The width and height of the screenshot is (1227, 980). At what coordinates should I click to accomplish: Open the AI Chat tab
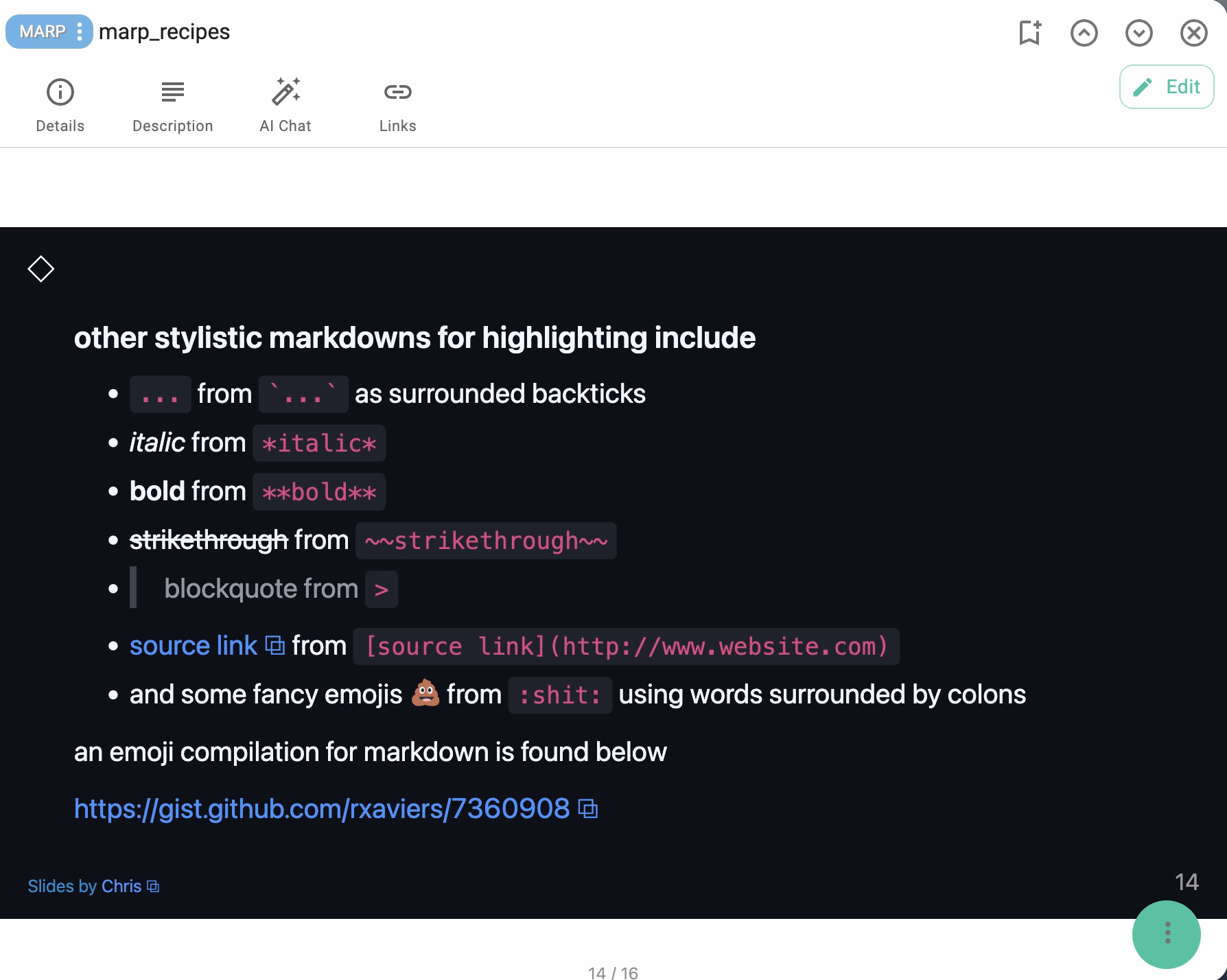(285, 106)
